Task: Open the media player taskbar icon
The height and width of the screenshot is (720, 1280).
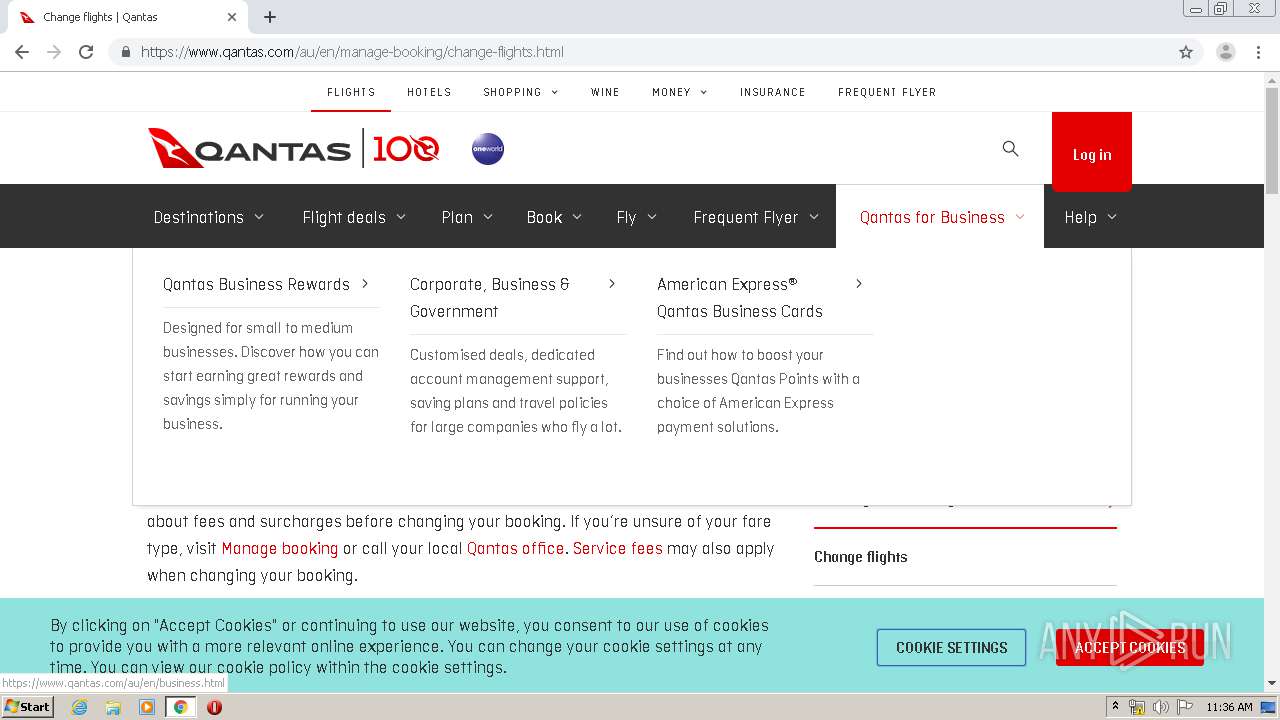Action: (147, 707)
